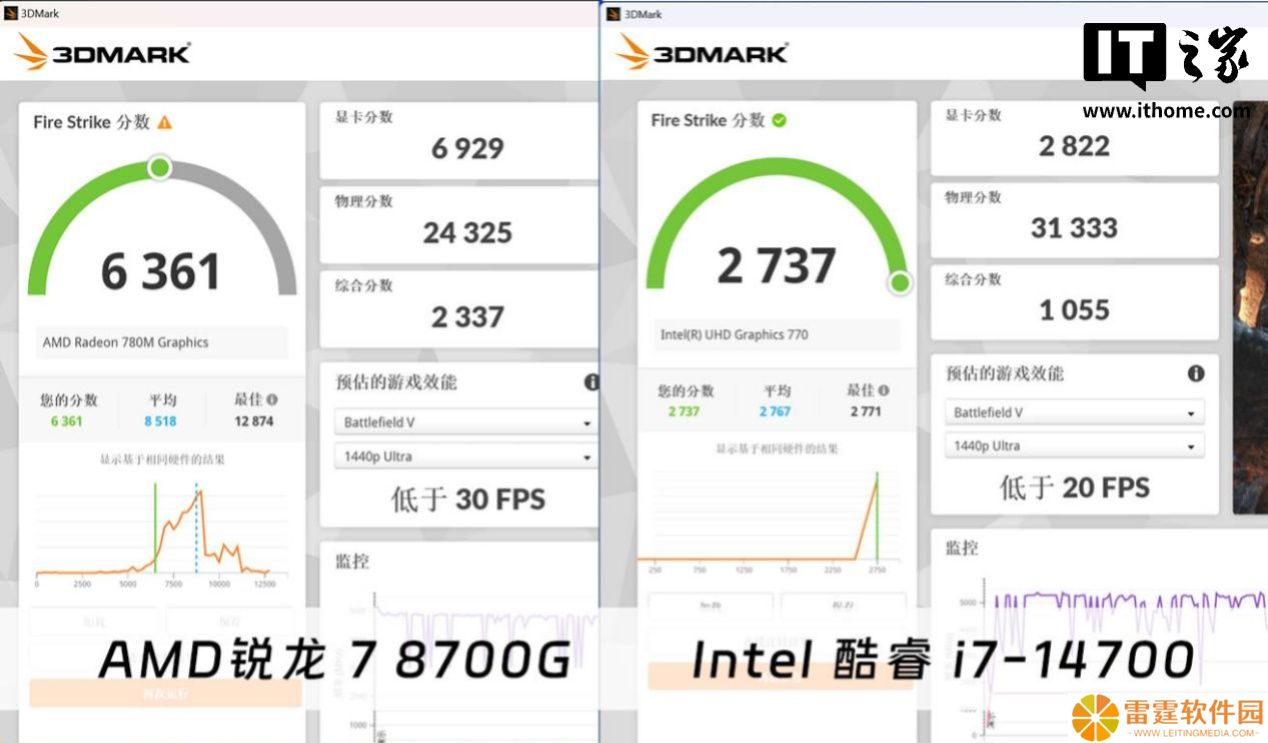Click the 物理分数 label above 31 333

(x=973, y=198)
